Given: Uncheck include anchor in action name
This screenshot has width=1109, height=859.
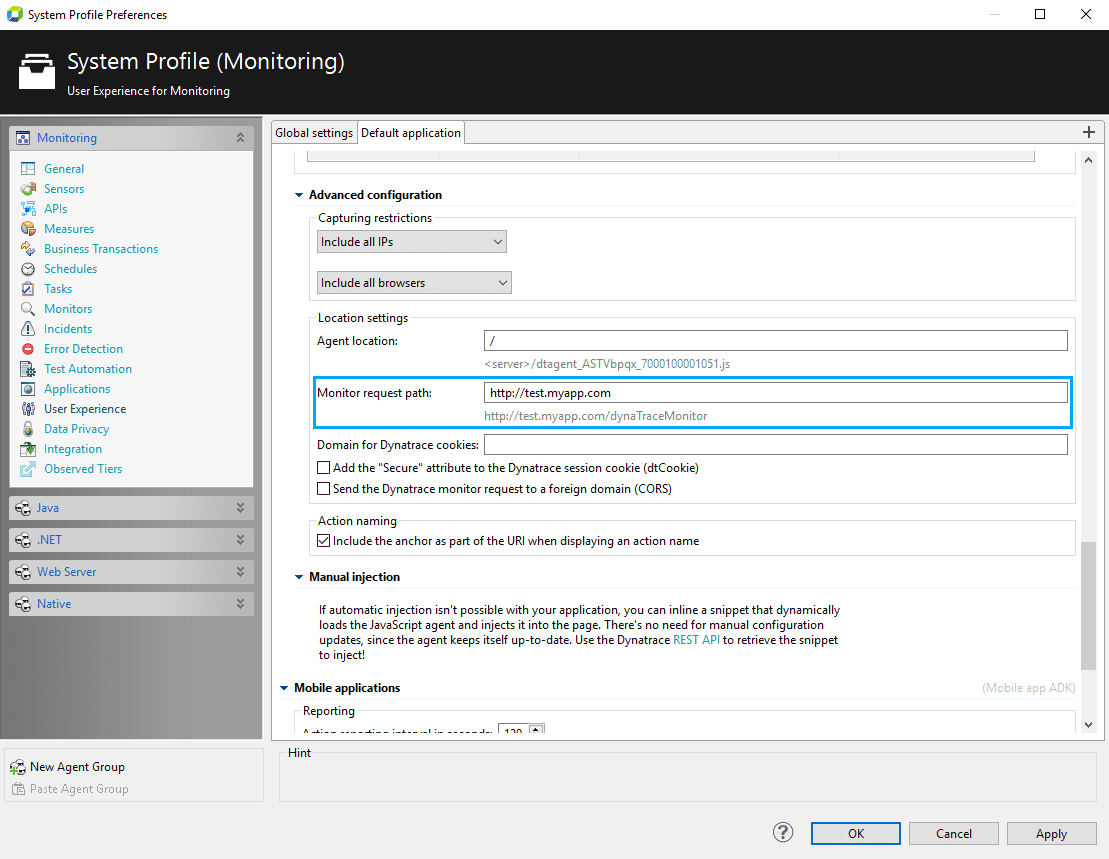Looking at the screenshot, I should tap(323, 541).
